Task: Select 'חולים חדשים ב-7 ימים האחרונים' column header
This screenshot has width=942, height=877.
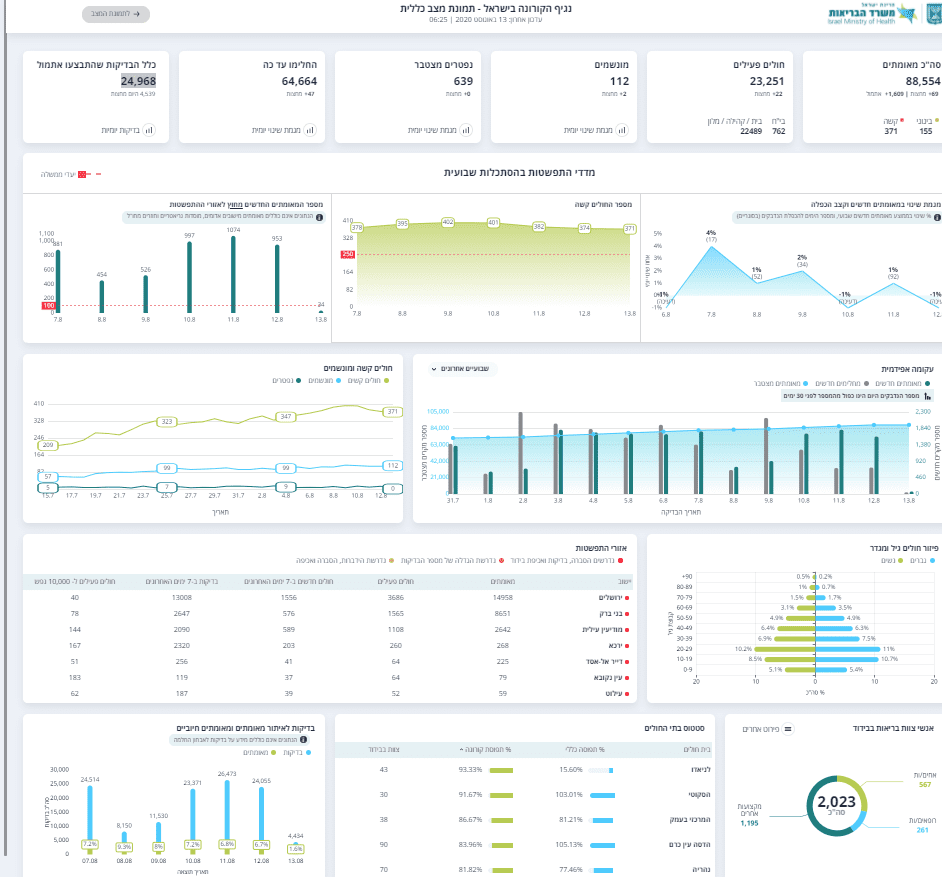Action: point(288,581)
